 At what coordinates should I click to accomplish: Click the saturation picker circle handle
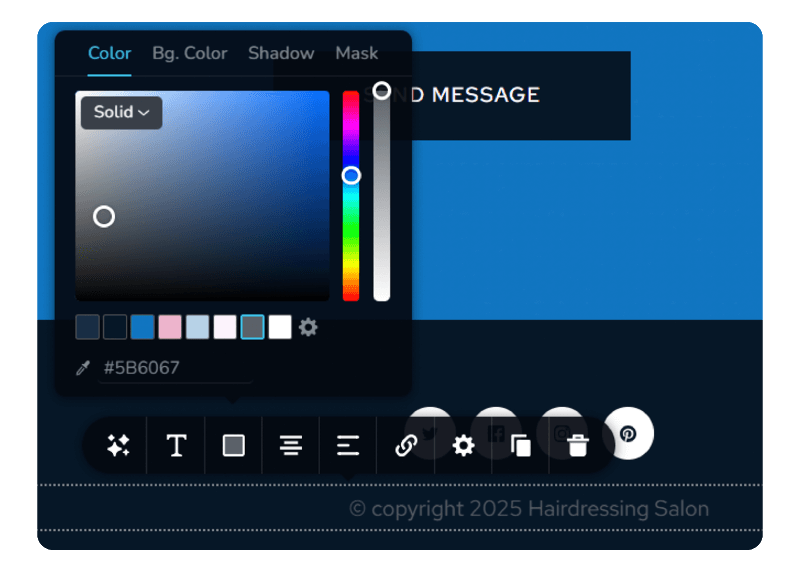click(104, 217)
